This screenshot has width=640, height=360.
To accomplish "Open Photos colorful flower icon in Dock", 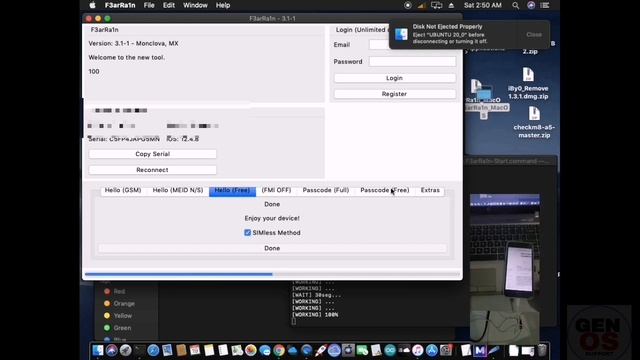I will [251, 351].
